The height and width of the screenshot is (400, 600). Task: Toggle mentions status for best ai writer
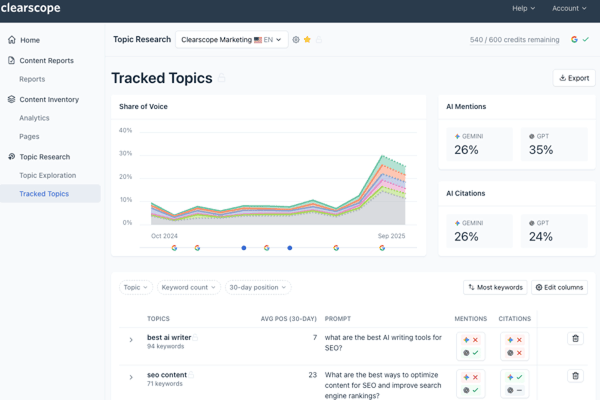[x=471, y=346]
